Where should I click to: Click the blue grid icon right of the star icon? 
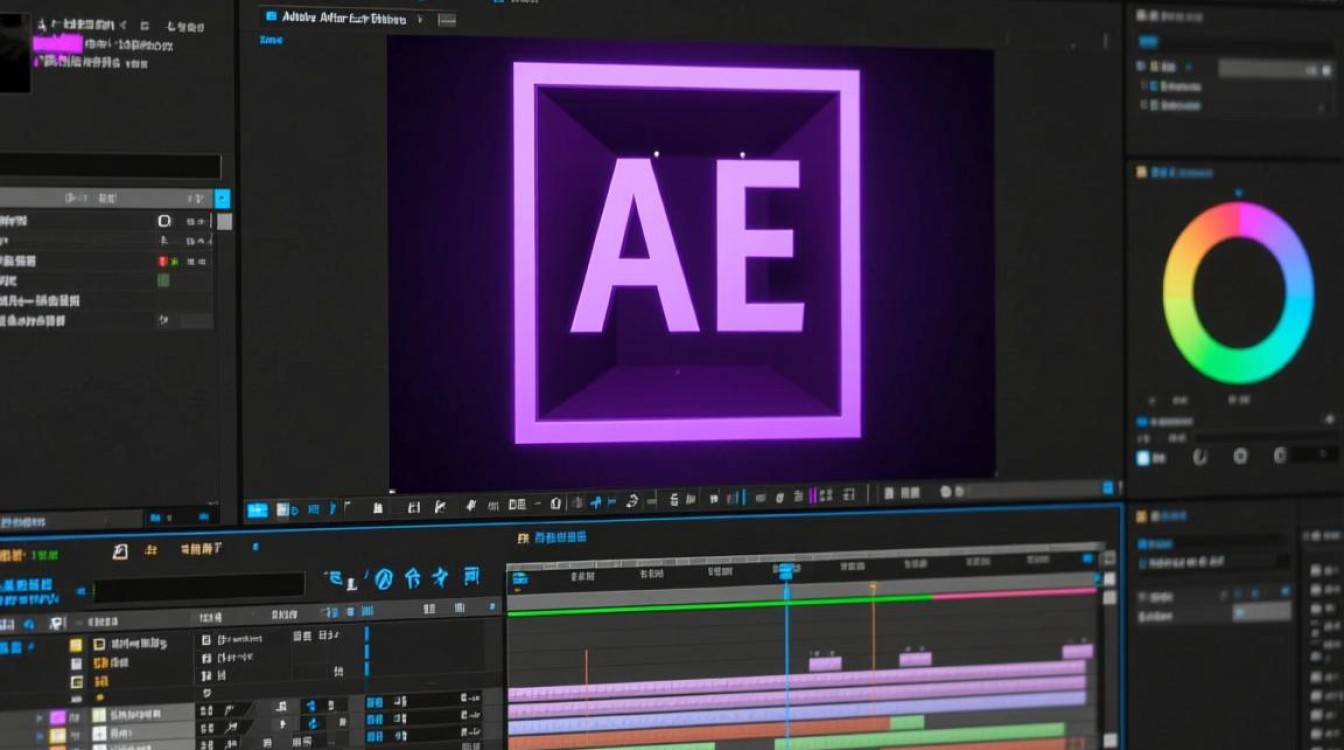pos(471,576)
